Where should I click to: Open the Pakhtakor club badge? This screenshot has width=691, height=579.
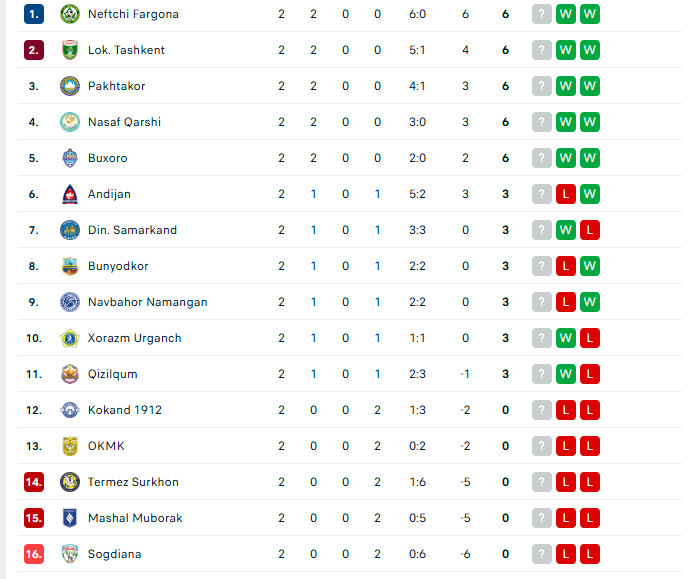coord(69,86)
